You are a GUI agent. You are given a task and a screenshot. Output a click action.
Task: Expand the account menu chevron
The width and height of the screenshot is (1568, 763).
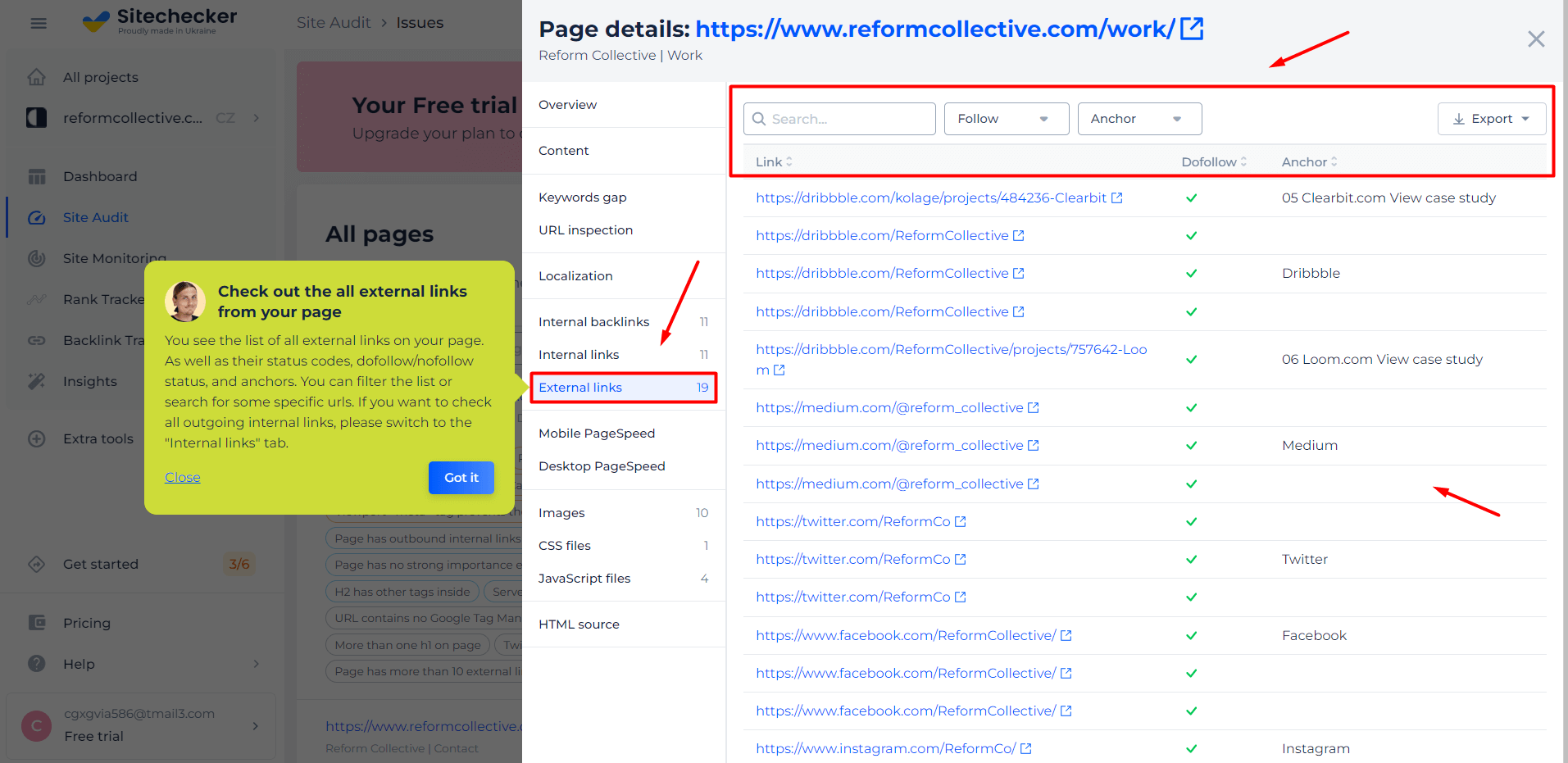click(257, 725)
